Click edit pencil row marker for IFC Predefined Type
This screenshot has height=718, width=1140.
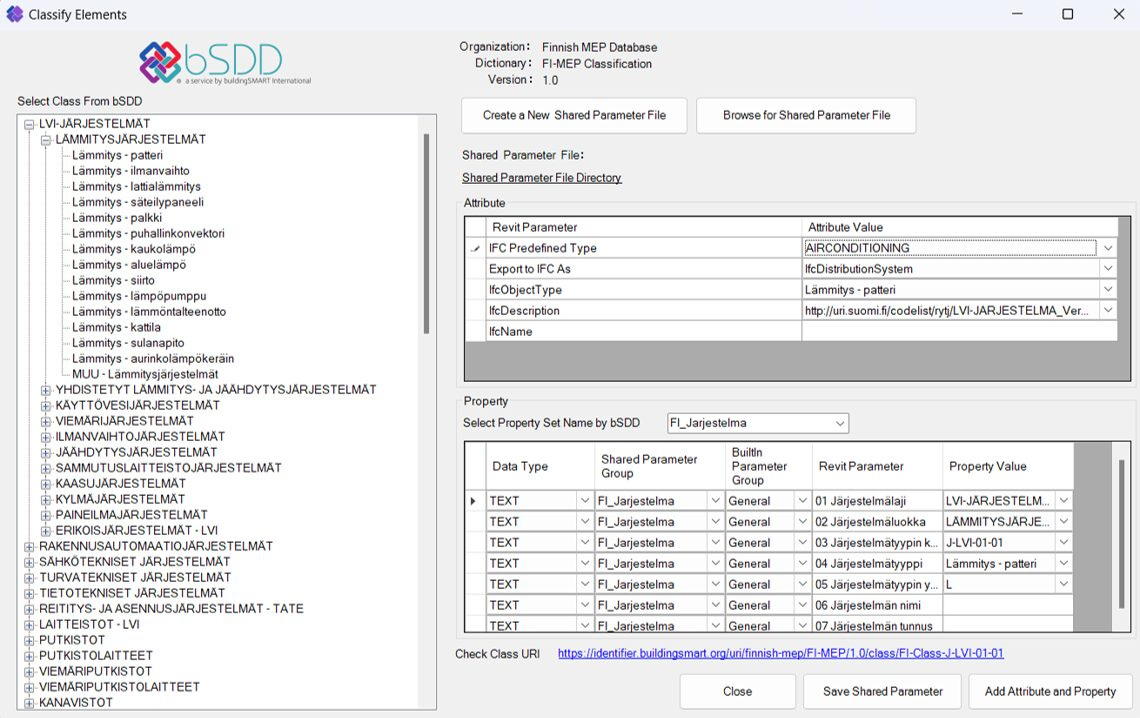tap(475, 249)
